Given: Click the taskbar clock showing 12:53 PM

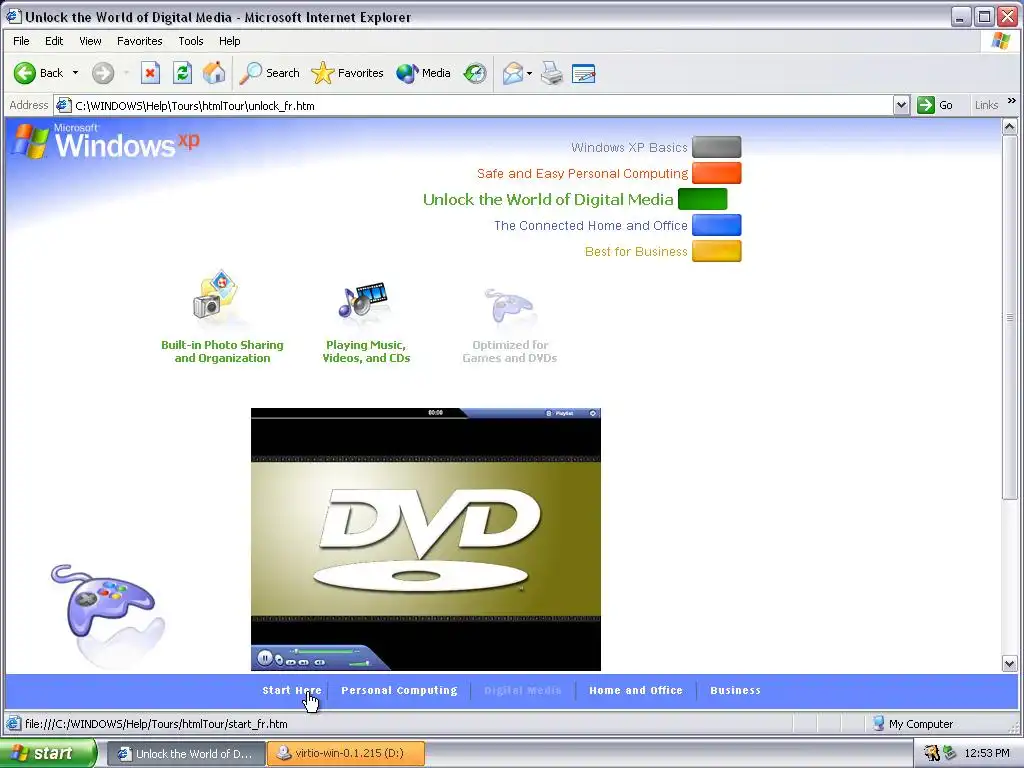Looking at the screenshot, I should pyautogui.click(x=987, y=754).
